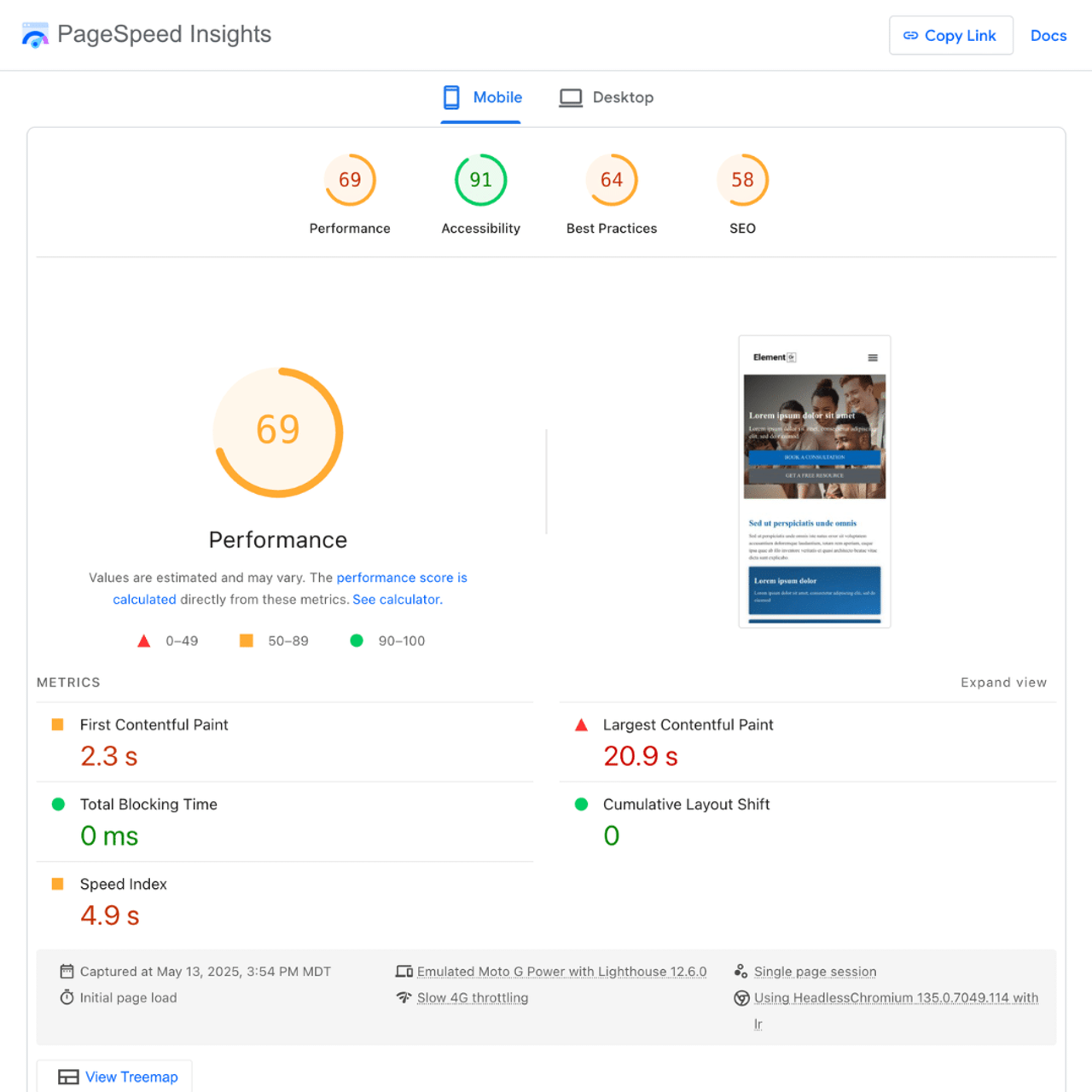The image size is (1092, 1092).
Task: Click the Single page session text
Action: tap(815, 972)
